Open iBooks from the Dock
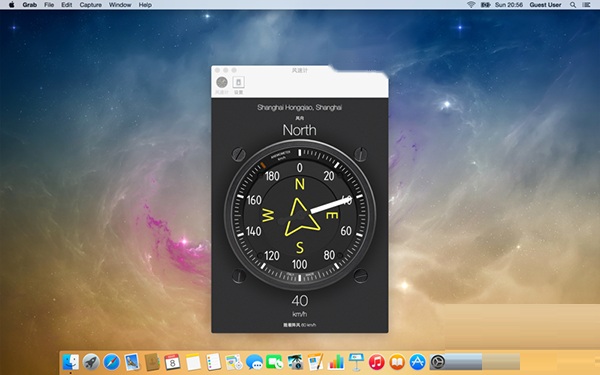 [397, 362]
